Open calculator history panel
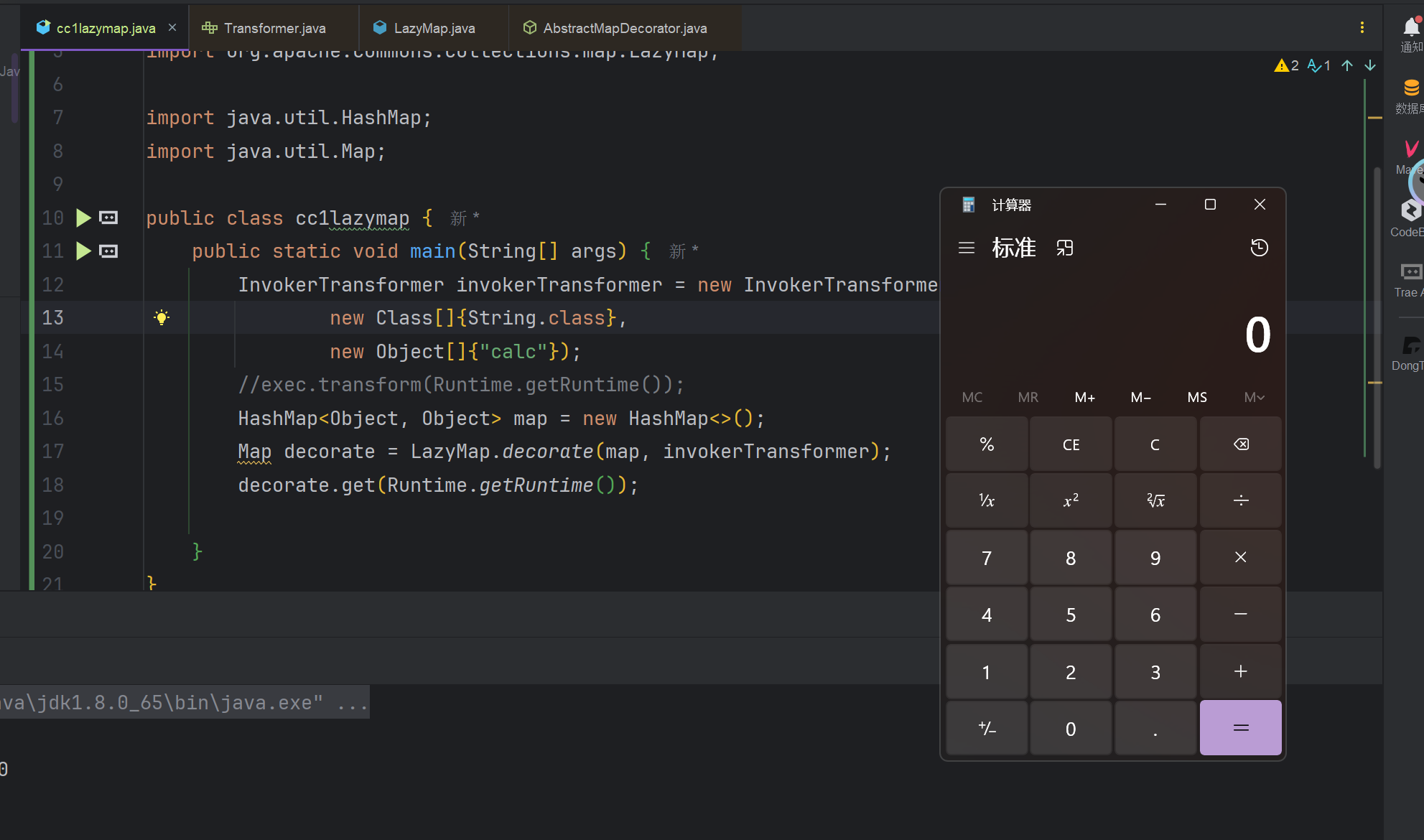Image resolution: width=1424 pixels, height=840 pixels. click(x=1259, y=248)
